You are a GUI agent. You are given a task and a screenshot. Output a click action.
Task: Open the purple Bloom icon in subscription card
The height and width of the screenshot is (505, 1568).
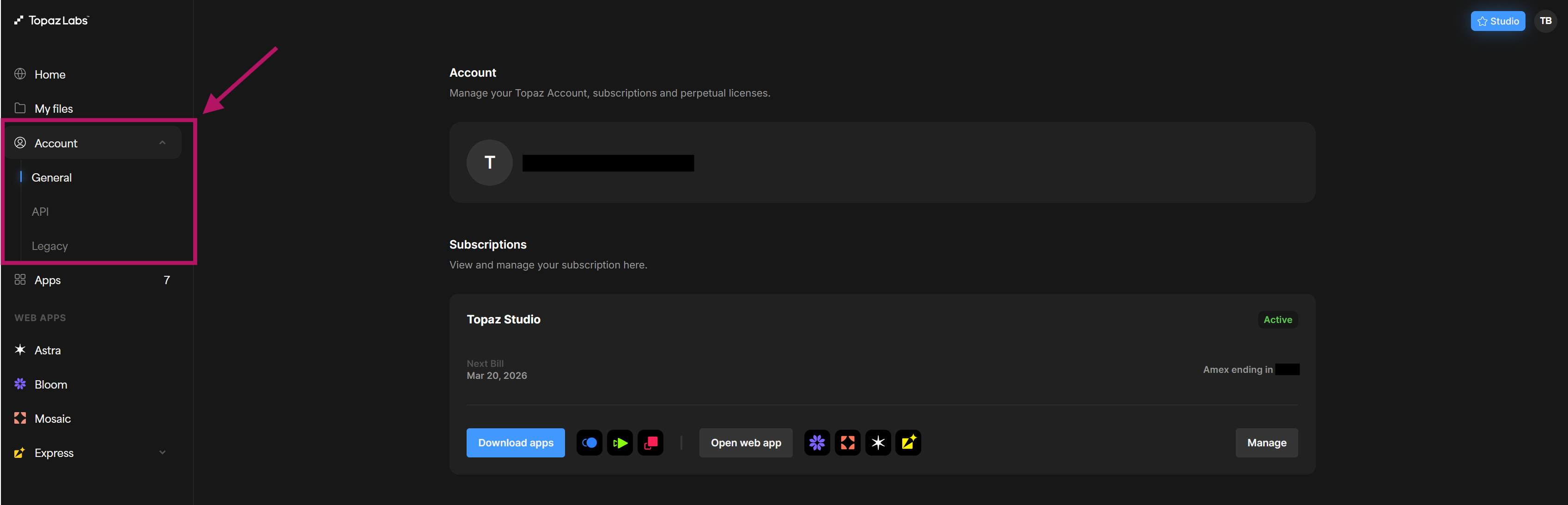[817, 443]
